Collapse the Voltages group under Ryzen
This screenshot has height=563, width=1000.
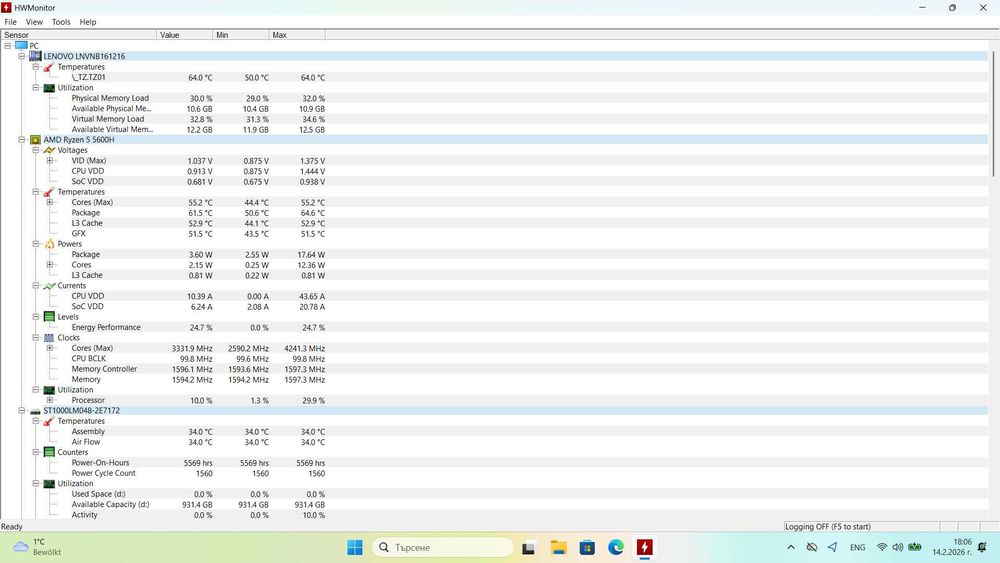point(36,150)
